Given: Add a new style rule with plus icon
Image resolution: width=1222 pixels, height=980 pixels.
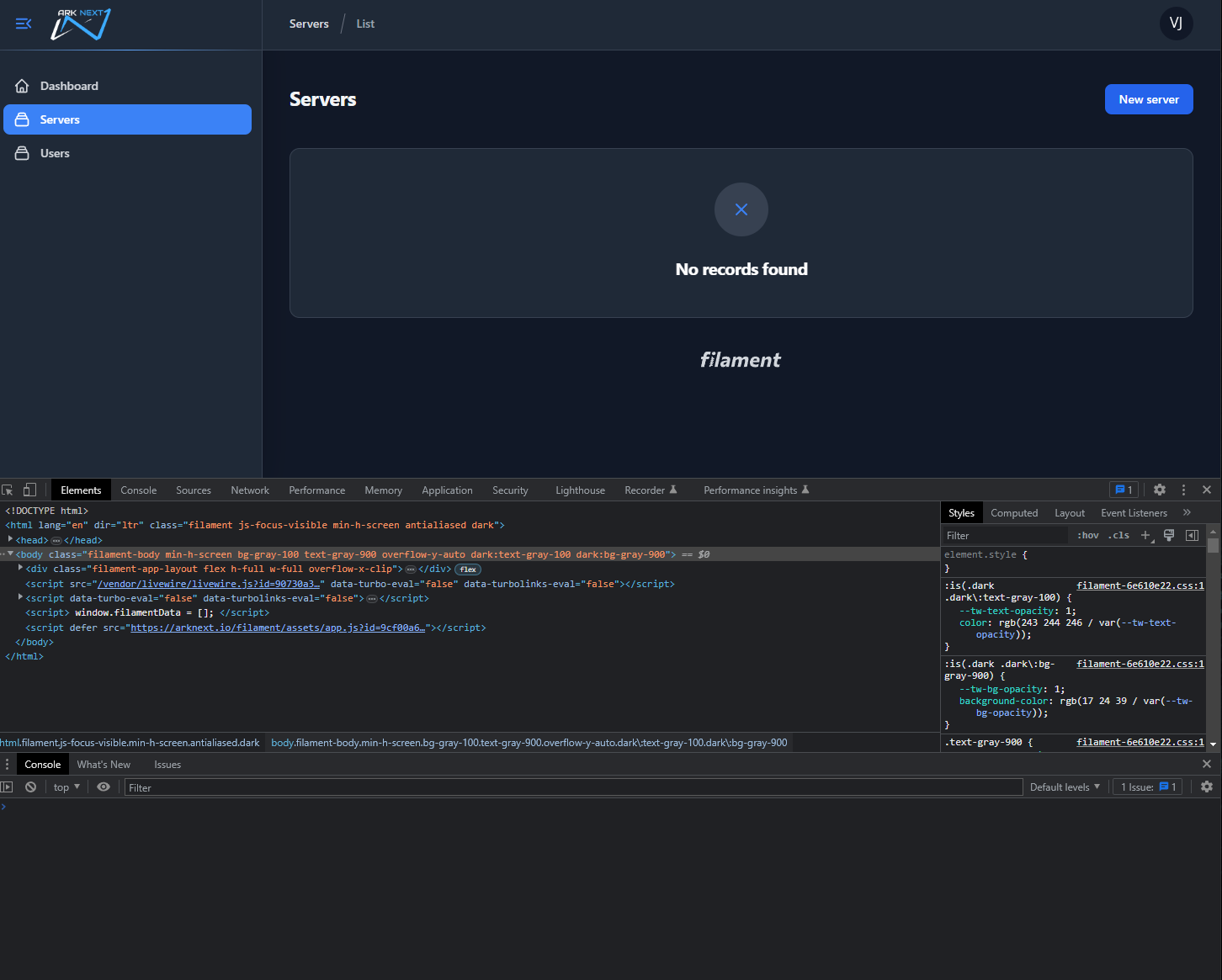Looking at the screenshot, I should pyautogui.click(x=1145, y=535).
